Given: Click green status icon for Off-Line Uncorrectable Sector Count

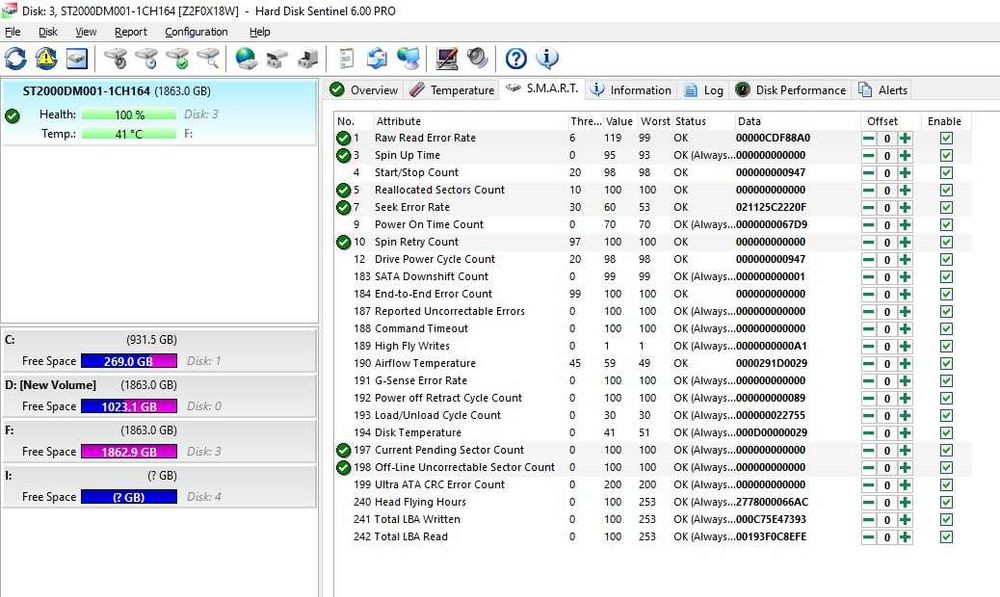Looking at the screenshot, I should (x=343, y=468).
